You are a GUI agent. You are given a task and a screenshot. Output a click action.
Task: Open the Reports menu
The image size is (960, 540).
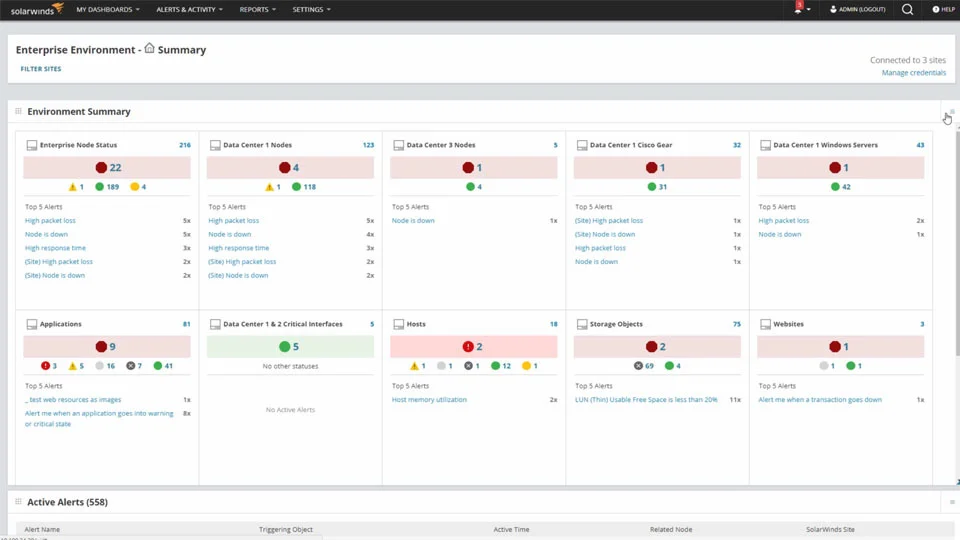(258, 9)
